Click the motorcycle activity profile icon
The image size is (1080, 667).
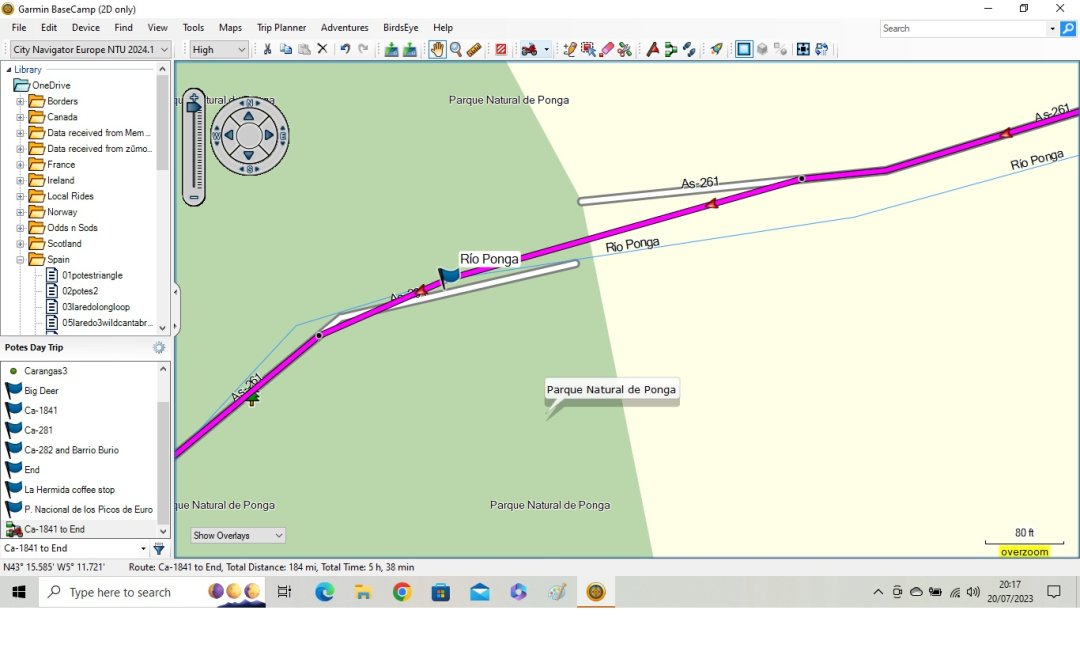click(x=529, y=49)
